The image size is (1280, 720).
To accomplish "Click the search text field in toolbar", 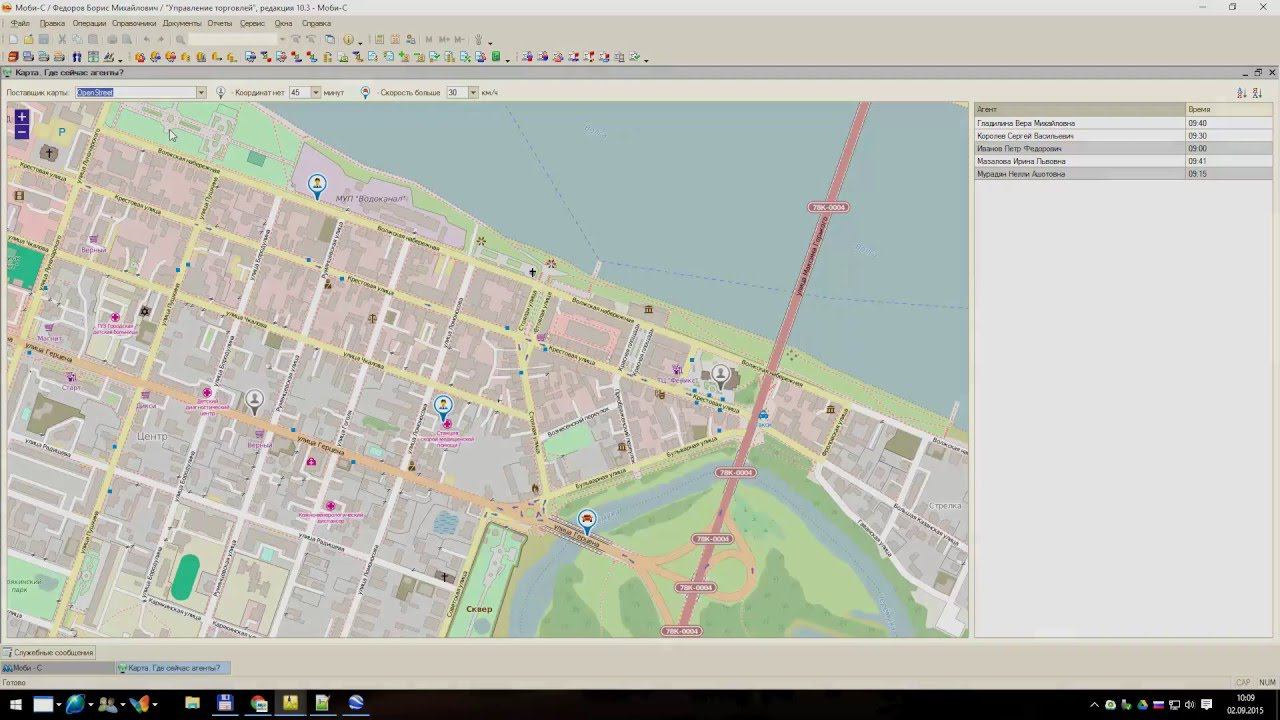I will pyautogui.click(x=232, y=40).
